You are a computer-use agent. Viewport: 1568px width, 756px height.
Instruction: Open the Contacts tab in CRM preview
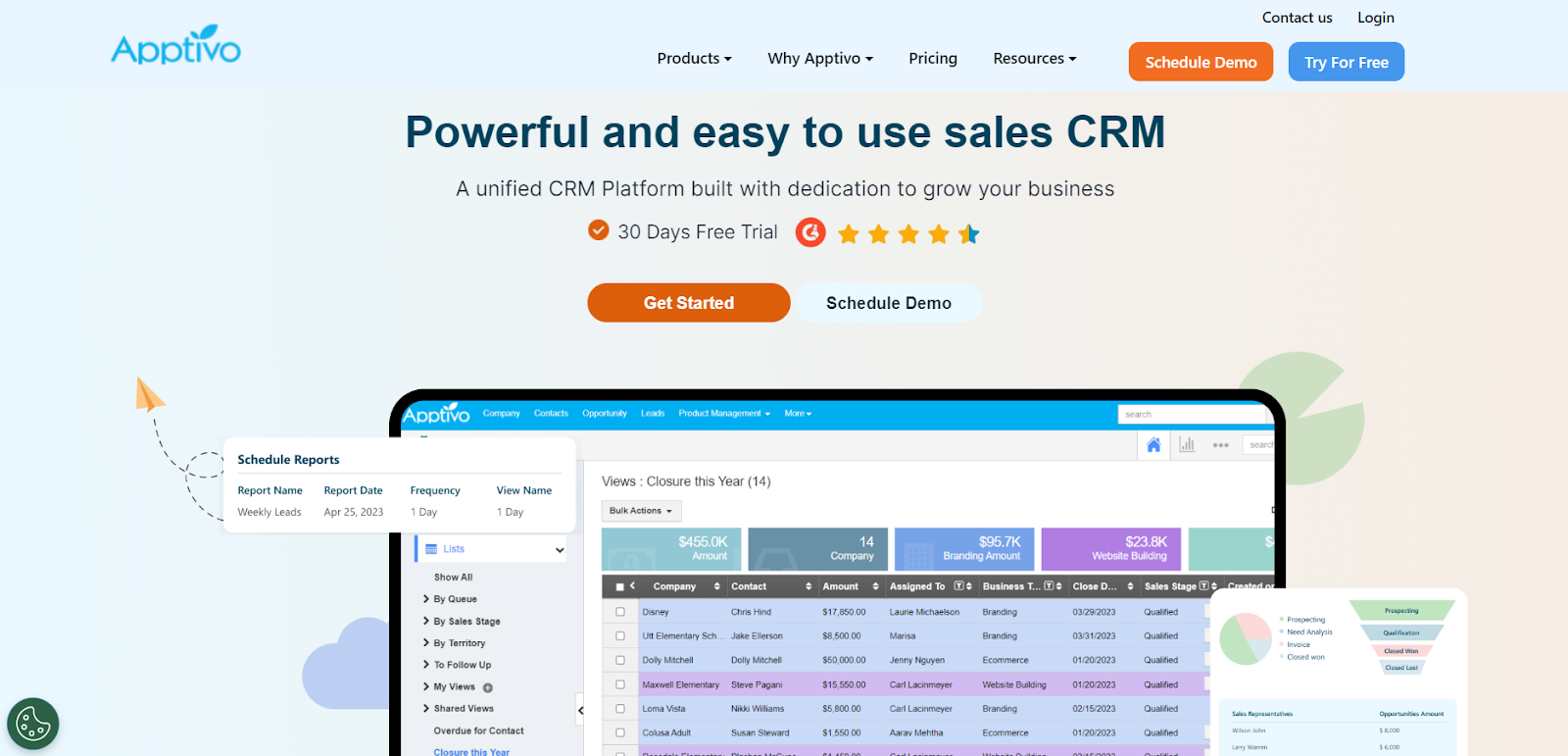[551, 414]
